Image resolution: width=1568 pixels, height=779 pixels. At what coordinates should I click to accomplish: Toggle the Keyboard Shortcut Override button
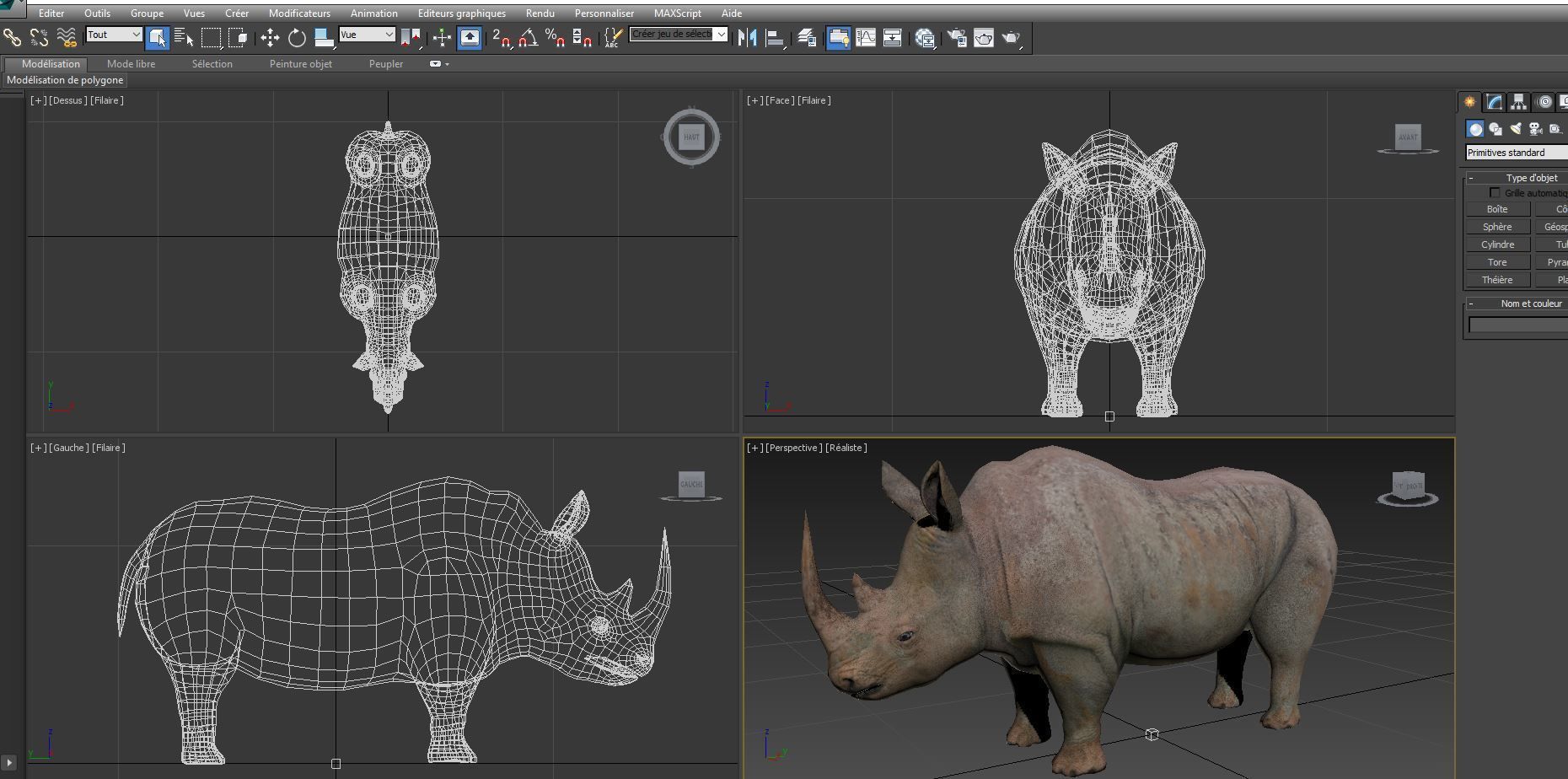[x=470, y=37]
